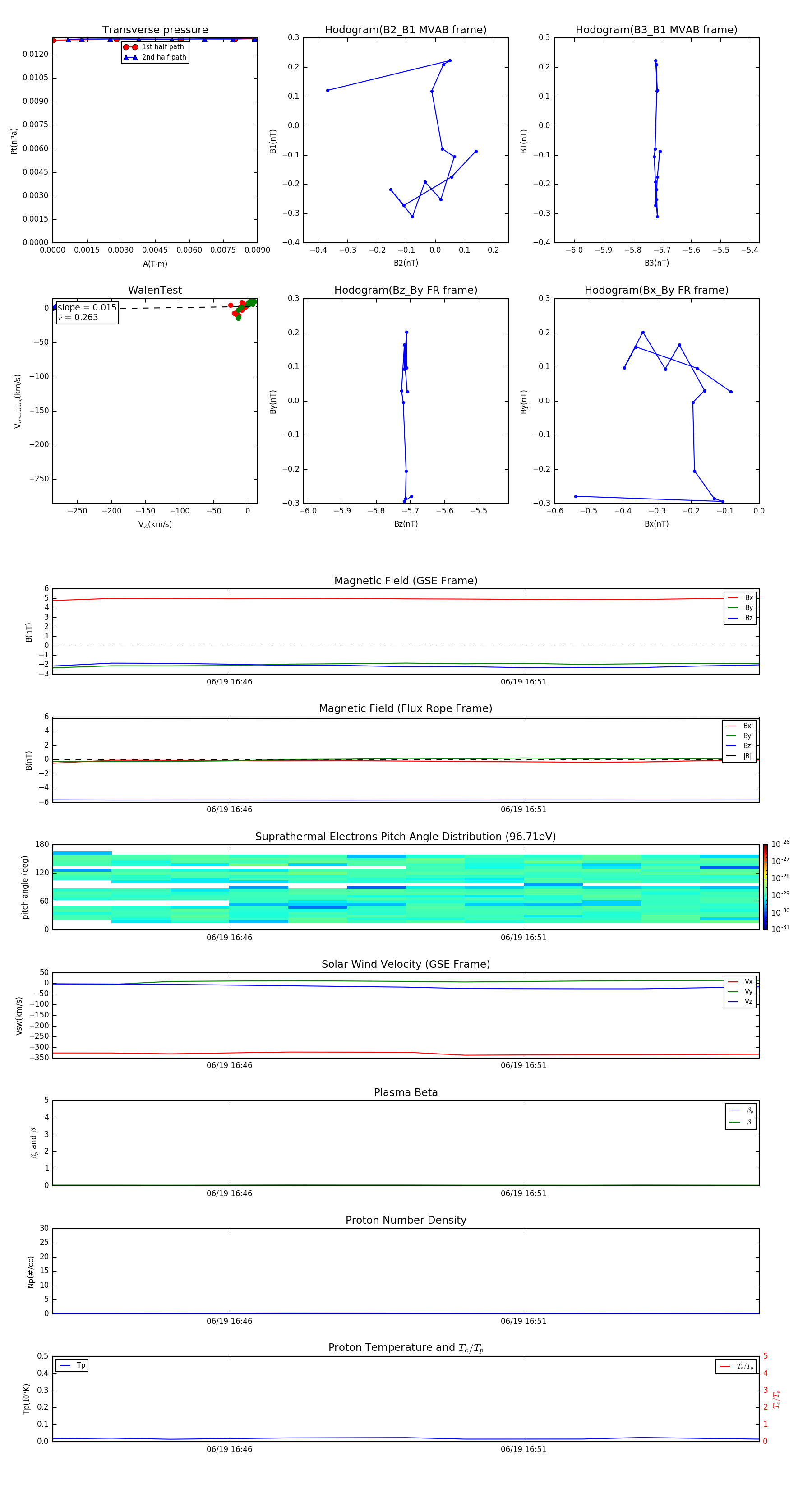Click 'Np(#/cc)' y-axis label
812x1489 pixels.
click(x=31, y=1272)
